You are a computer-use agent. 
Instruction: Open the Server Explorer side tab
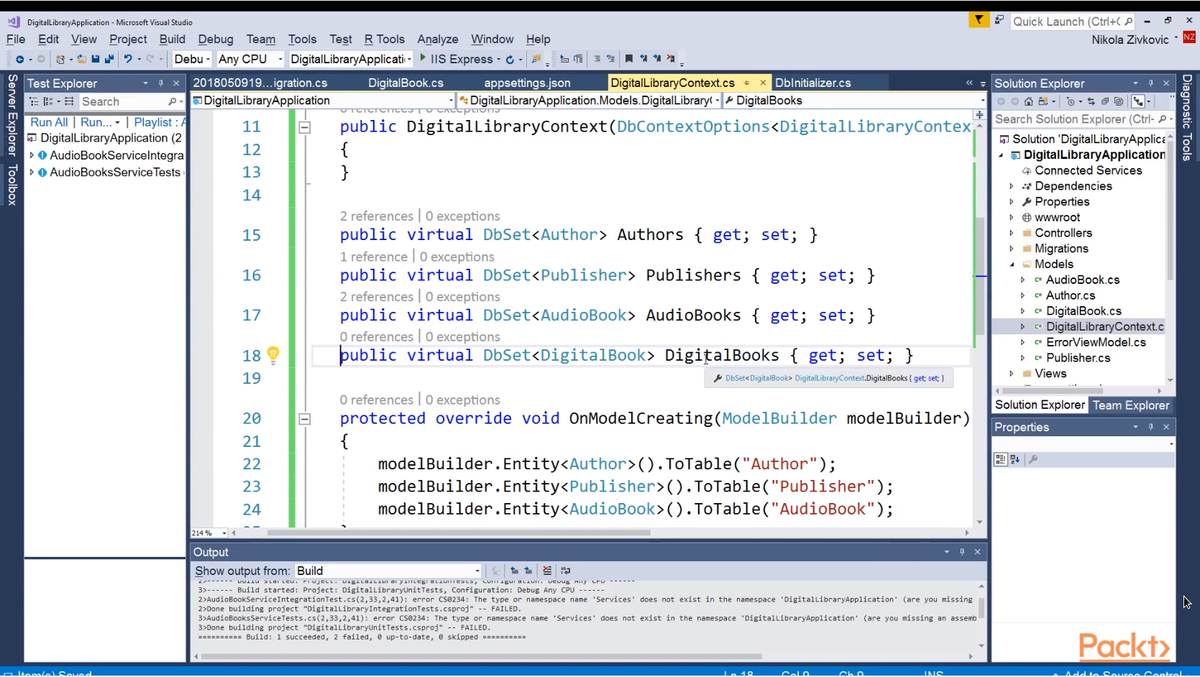pyautogui.click(x=12, y=116)
